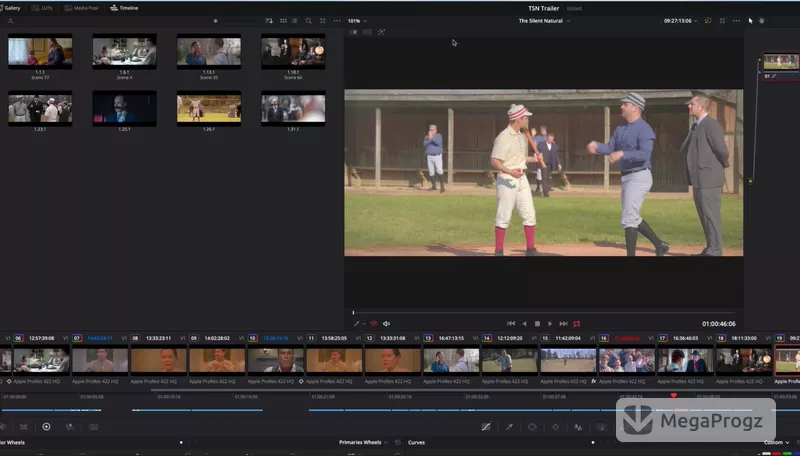The height and width of the screenshot is (456, 800).
Task: Open the Color Match palette icon
Action: [x=23, y=427]
